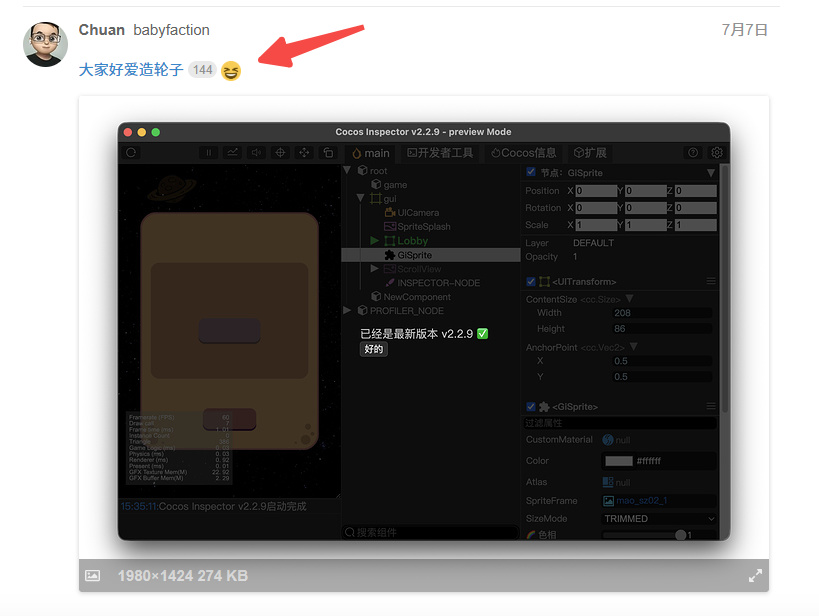Collapse the 节点 GiSprite header arrow
This screenshot has height=616, width=819.
710,173
